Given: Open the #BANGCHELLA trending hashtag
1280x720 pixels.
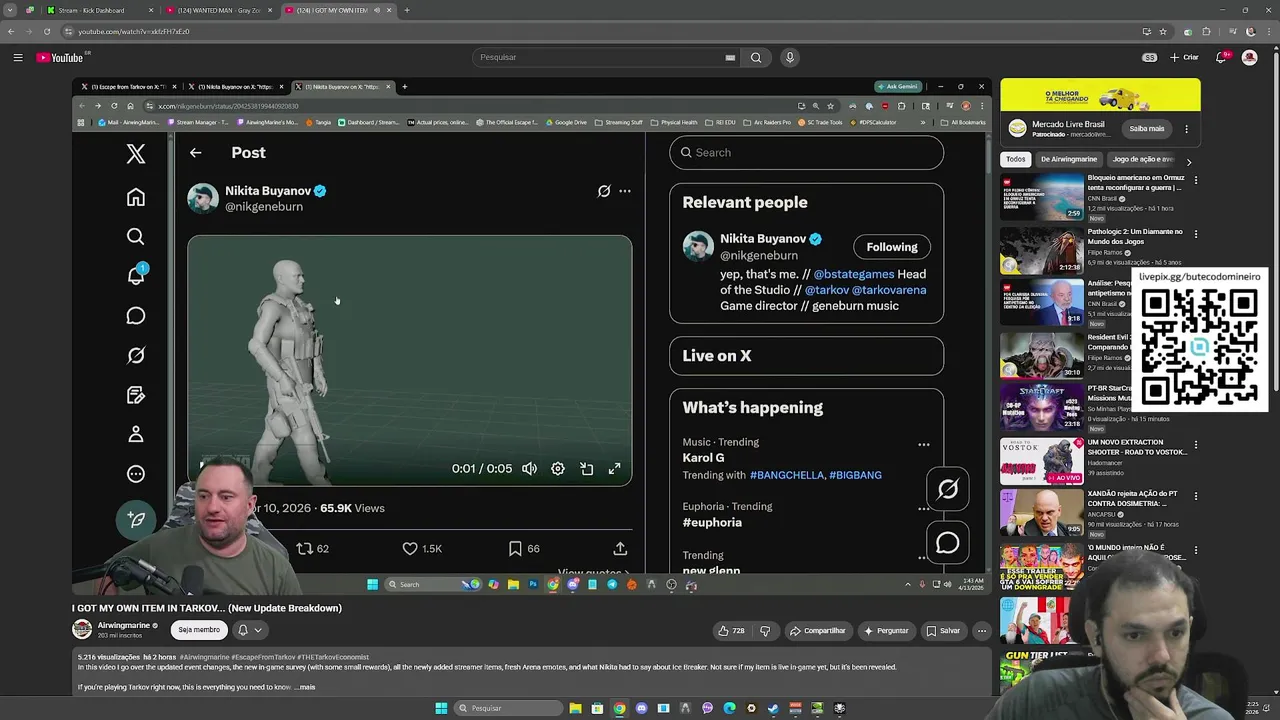Looking at the screenshot, I should coord(787,476).
